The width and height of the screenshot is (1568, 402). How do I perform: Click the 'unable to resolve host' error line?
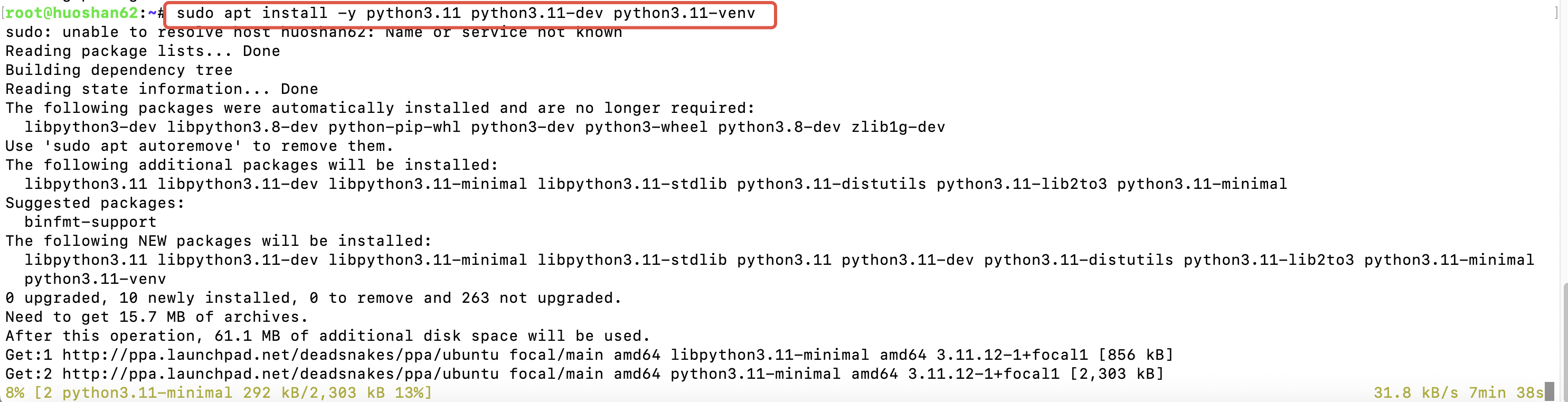click(x=314, y=32)
